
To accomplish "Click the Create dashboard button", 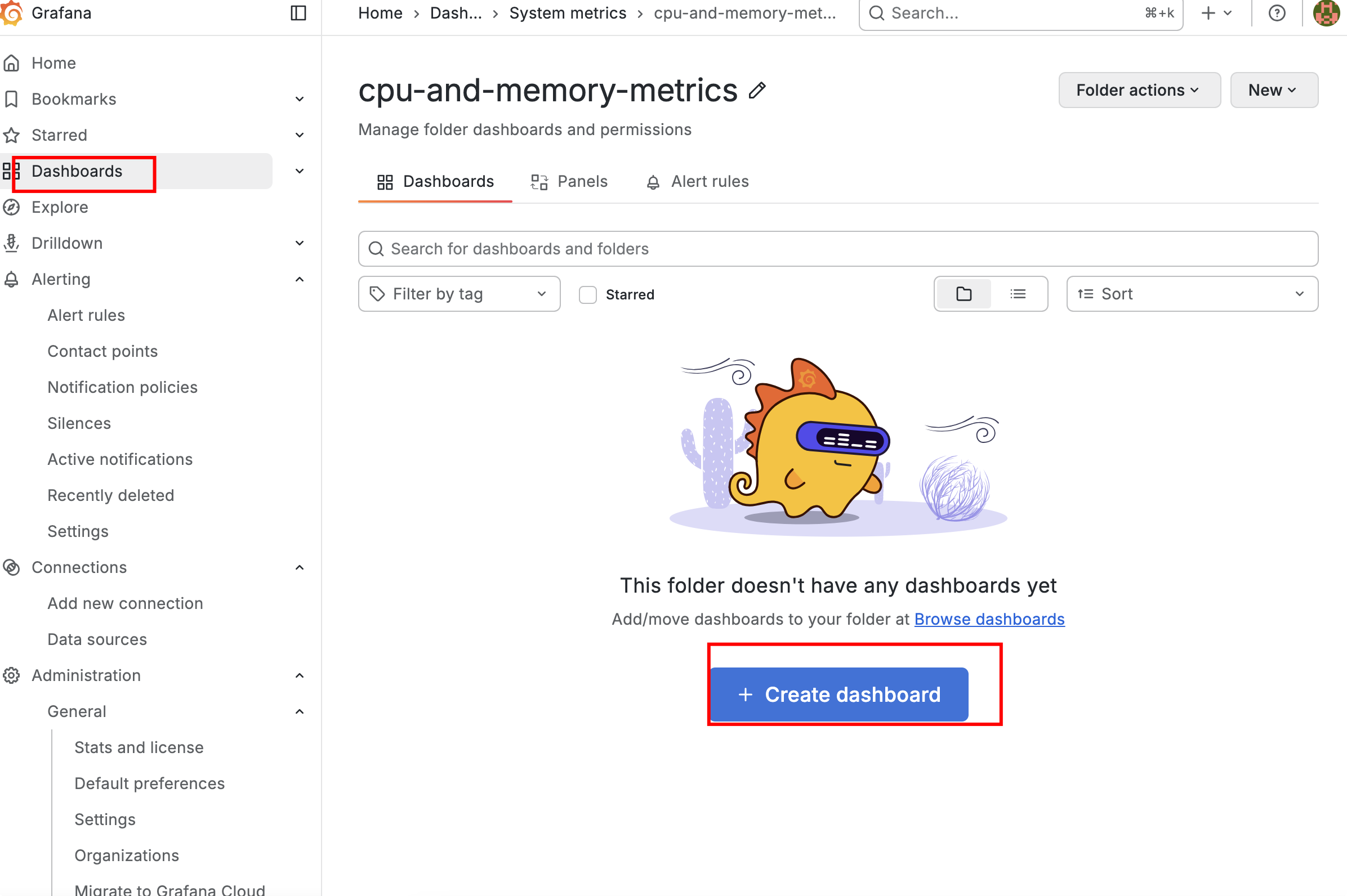I will point(838,695).
